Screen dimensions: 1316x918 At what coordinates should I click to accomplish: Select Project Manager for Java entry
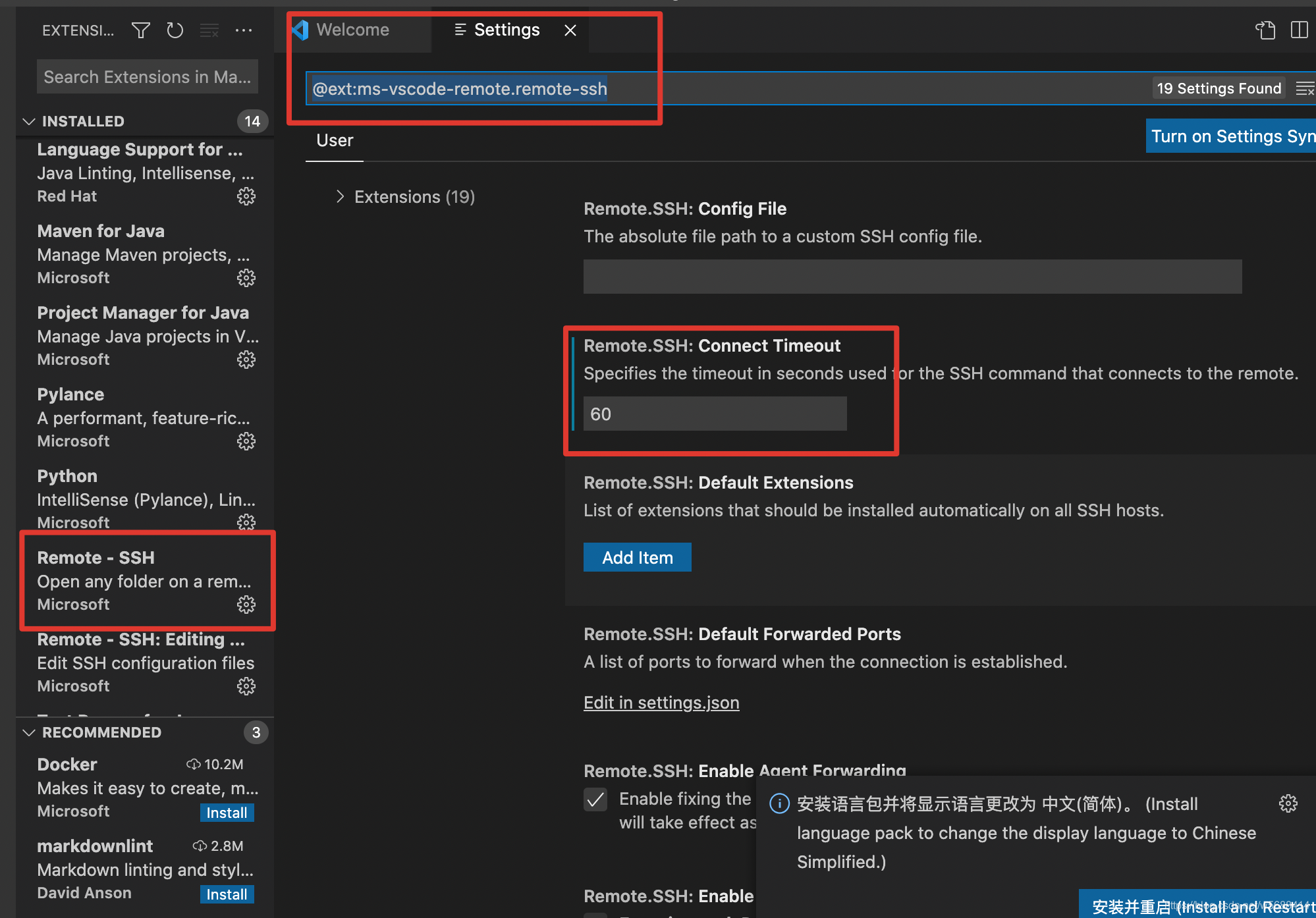coord(146,336)
